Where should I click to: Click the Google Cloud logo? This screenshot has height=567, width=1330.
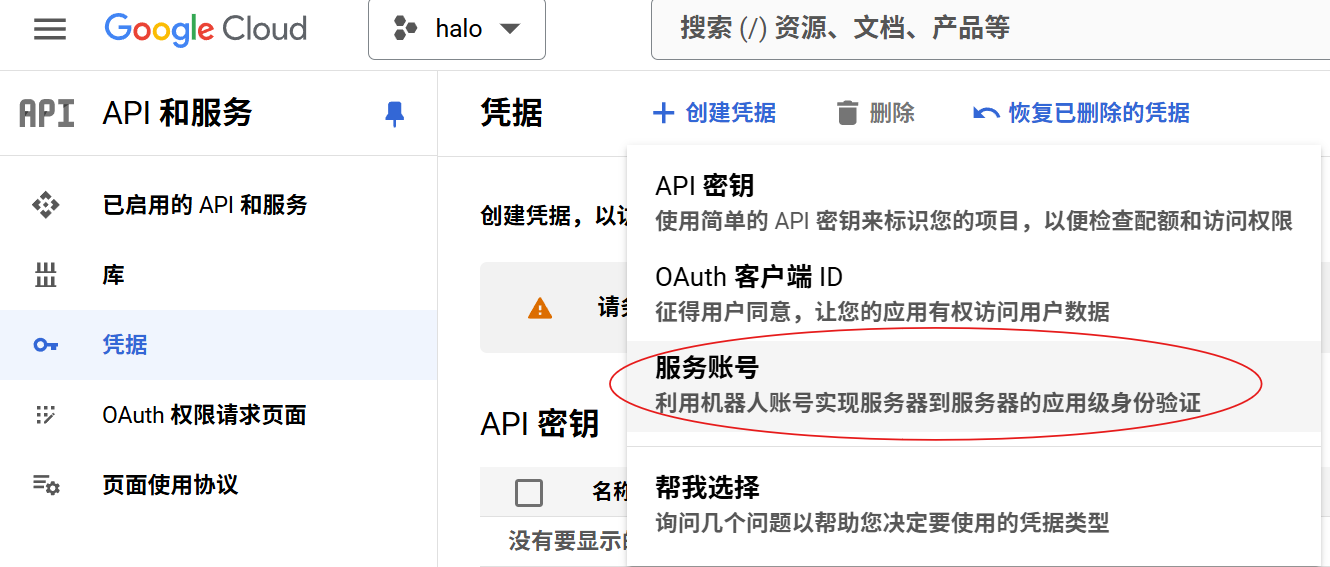coord(205,29)
